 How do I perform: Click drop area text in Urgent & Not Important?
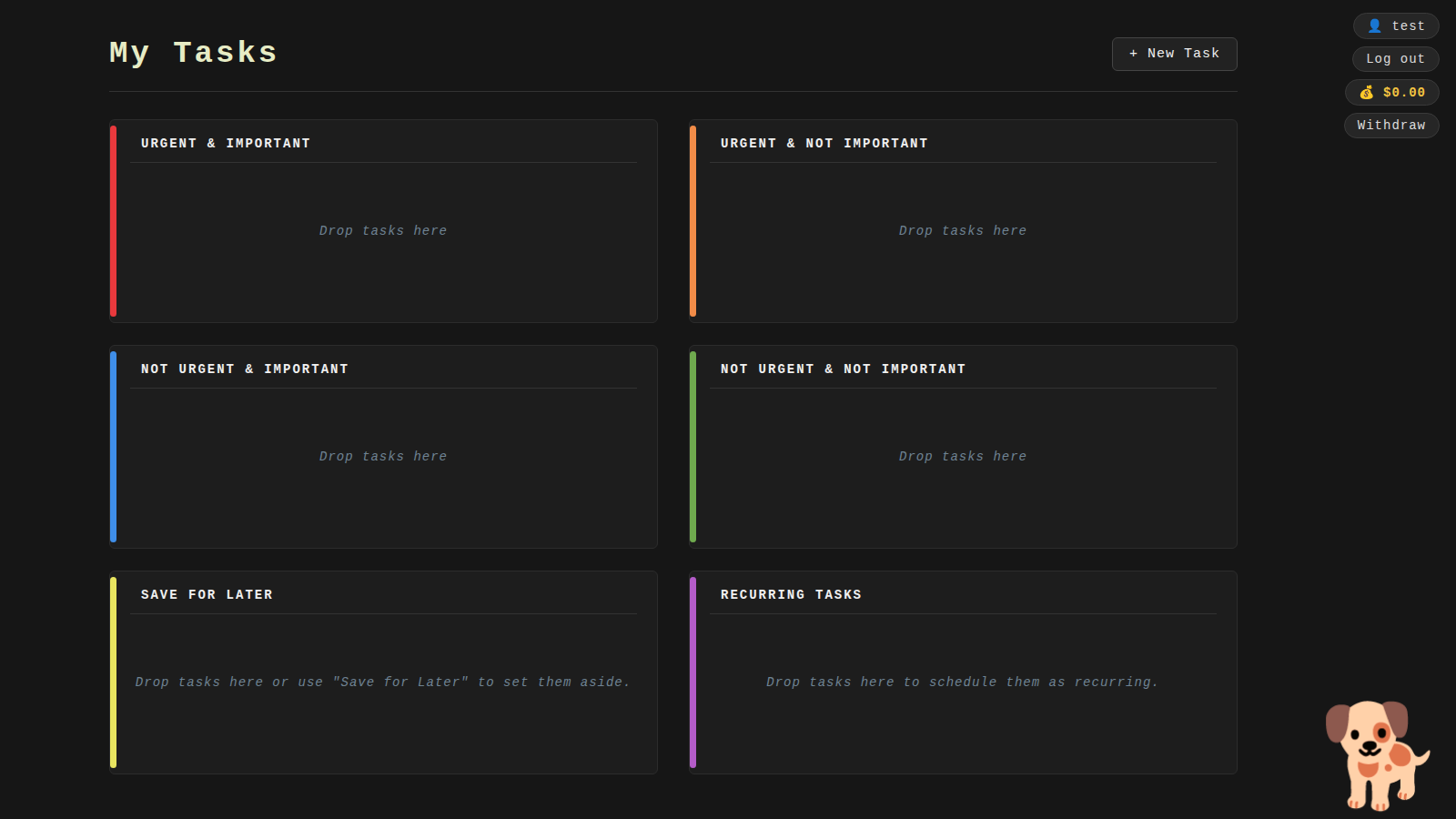pyautogui.click(x=963, y=231)
